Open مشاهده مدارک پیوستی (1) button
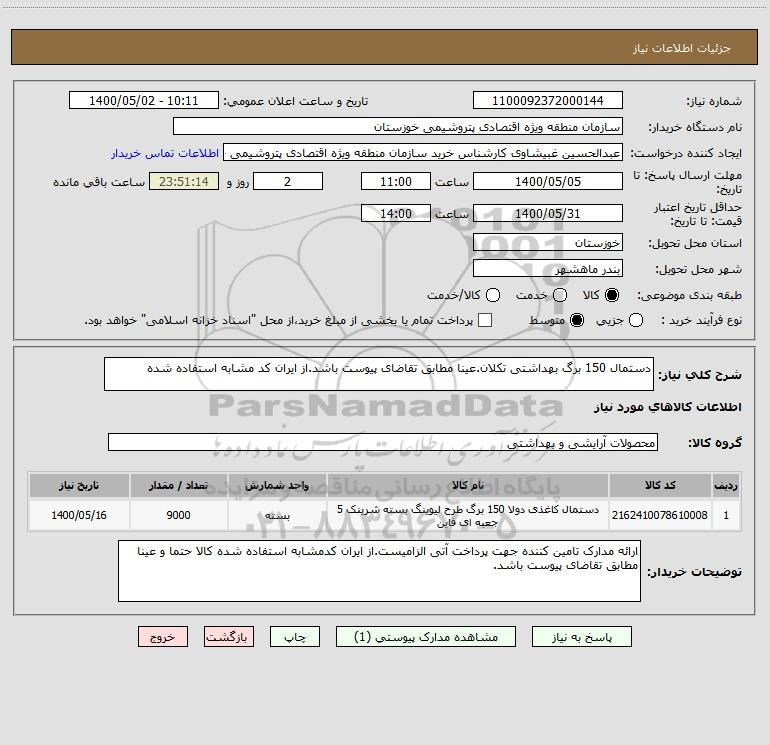Image resolution: width=770 pixels, height=745 pixels. (x=426, y=637)
